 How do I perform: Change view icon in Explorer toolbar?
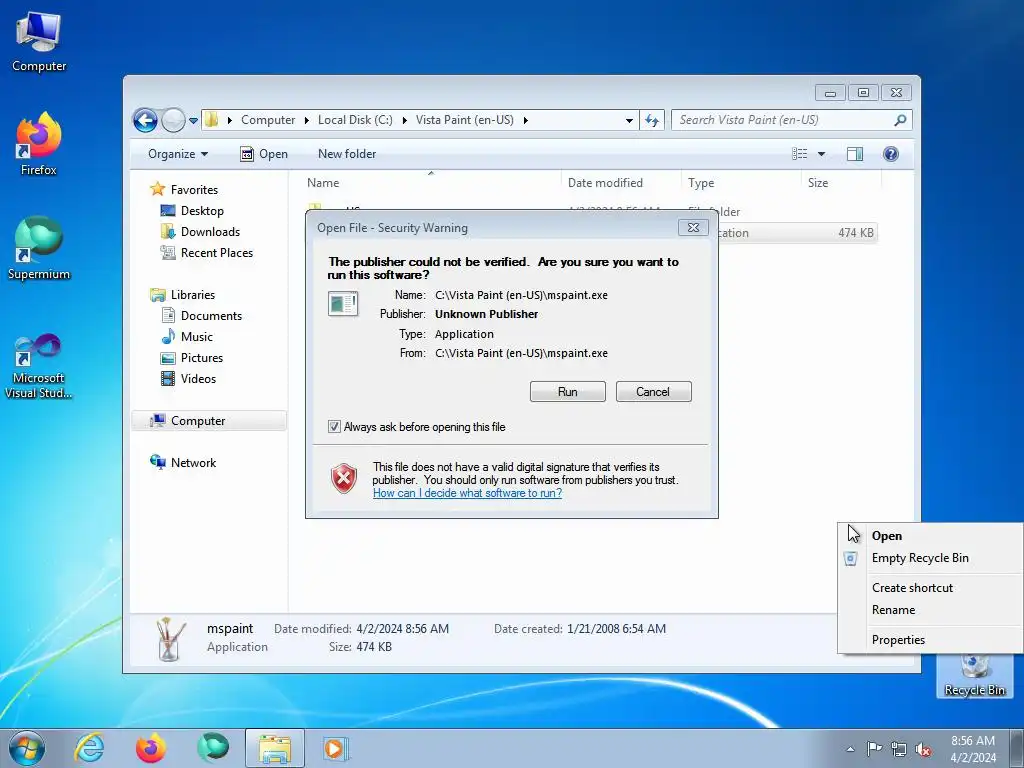tap(800, 154)
